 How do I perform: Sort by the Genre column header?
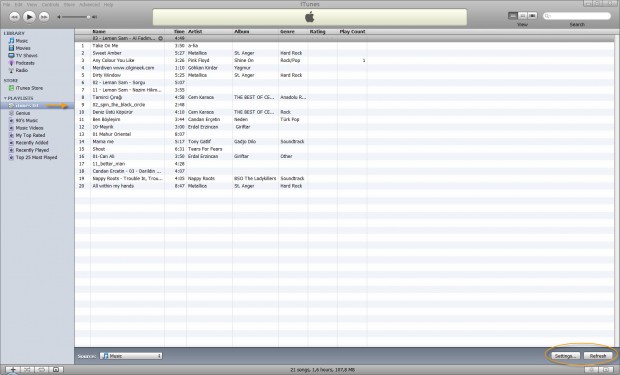293,31
